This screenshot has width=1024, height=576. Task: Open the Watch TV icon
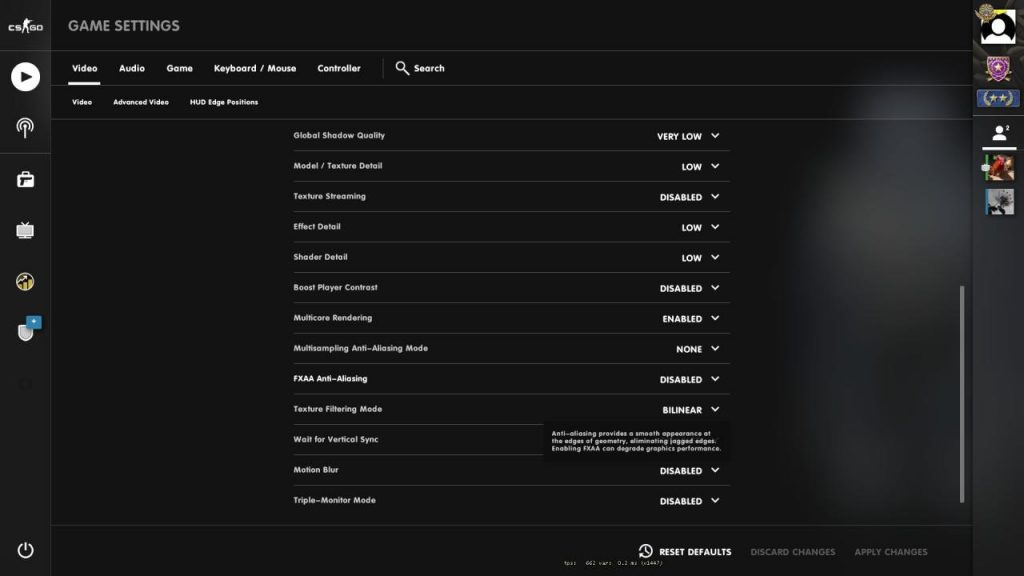(x=25, y=231)
